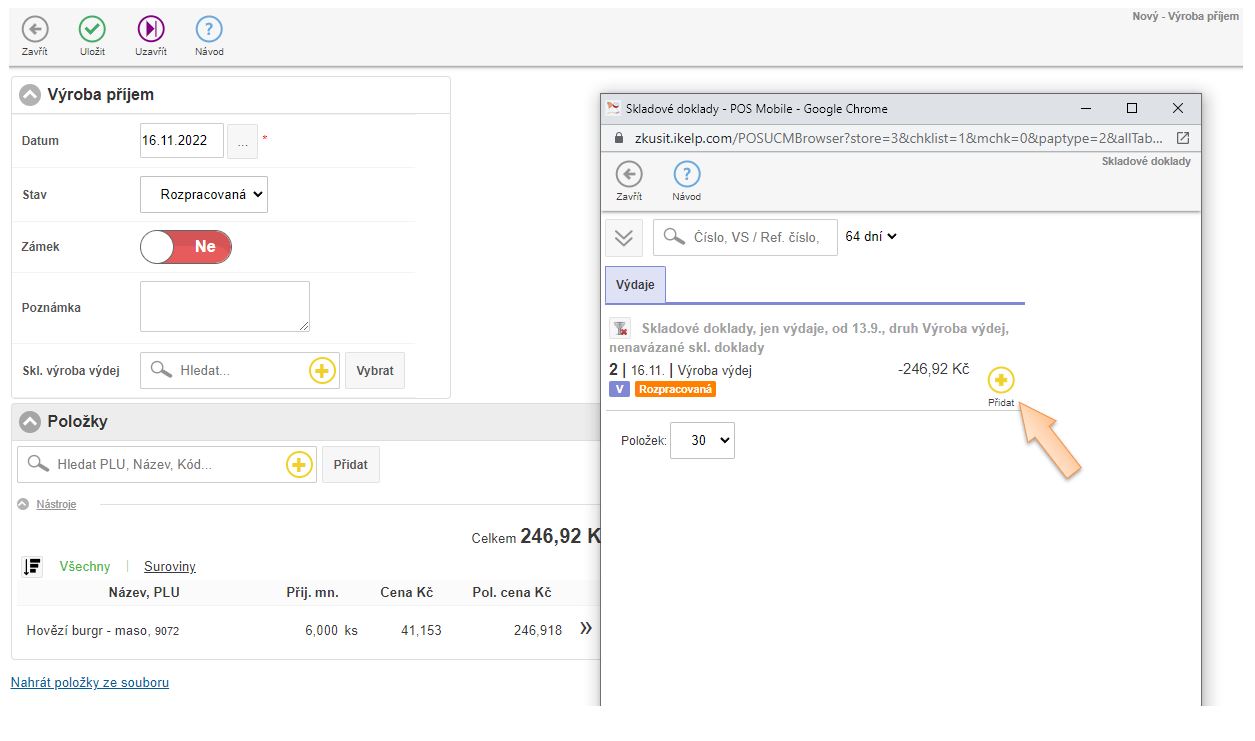
Task: Click yellow plus in Skl. výroba výdej field
Action: 321,371
